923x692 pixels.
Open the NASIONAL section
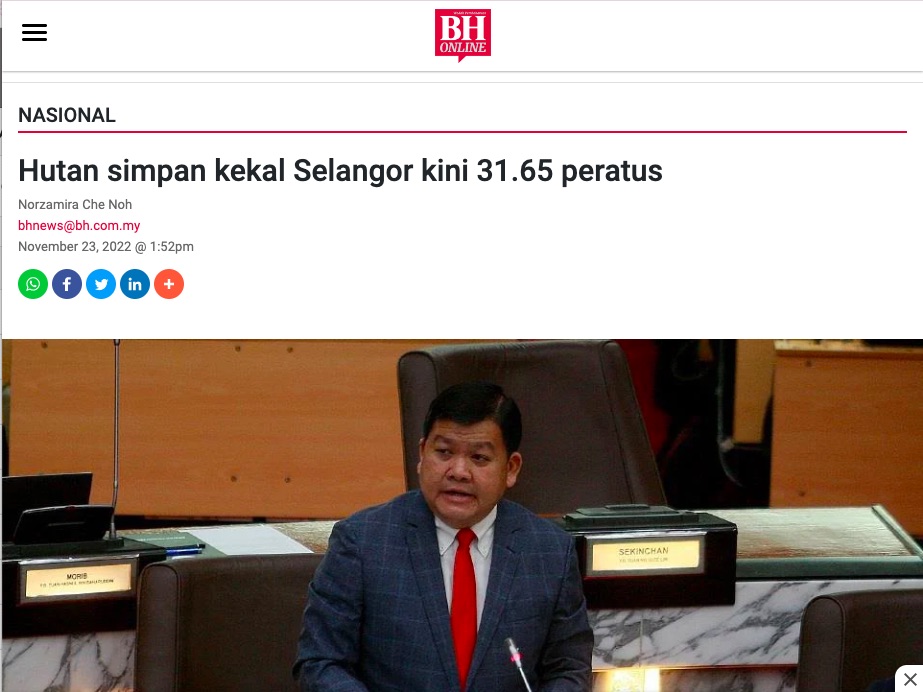point(67,115)
